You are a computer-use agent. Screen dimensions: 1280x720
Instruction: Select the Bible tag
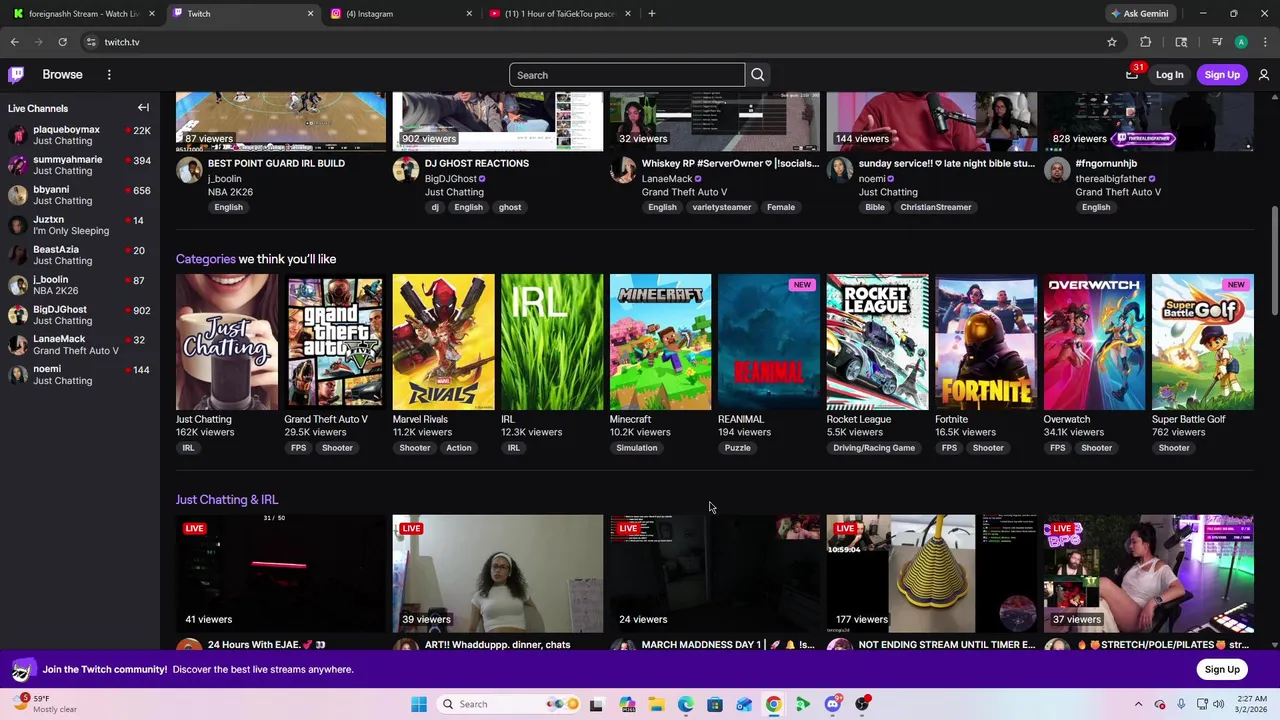[x=875, y=207]
